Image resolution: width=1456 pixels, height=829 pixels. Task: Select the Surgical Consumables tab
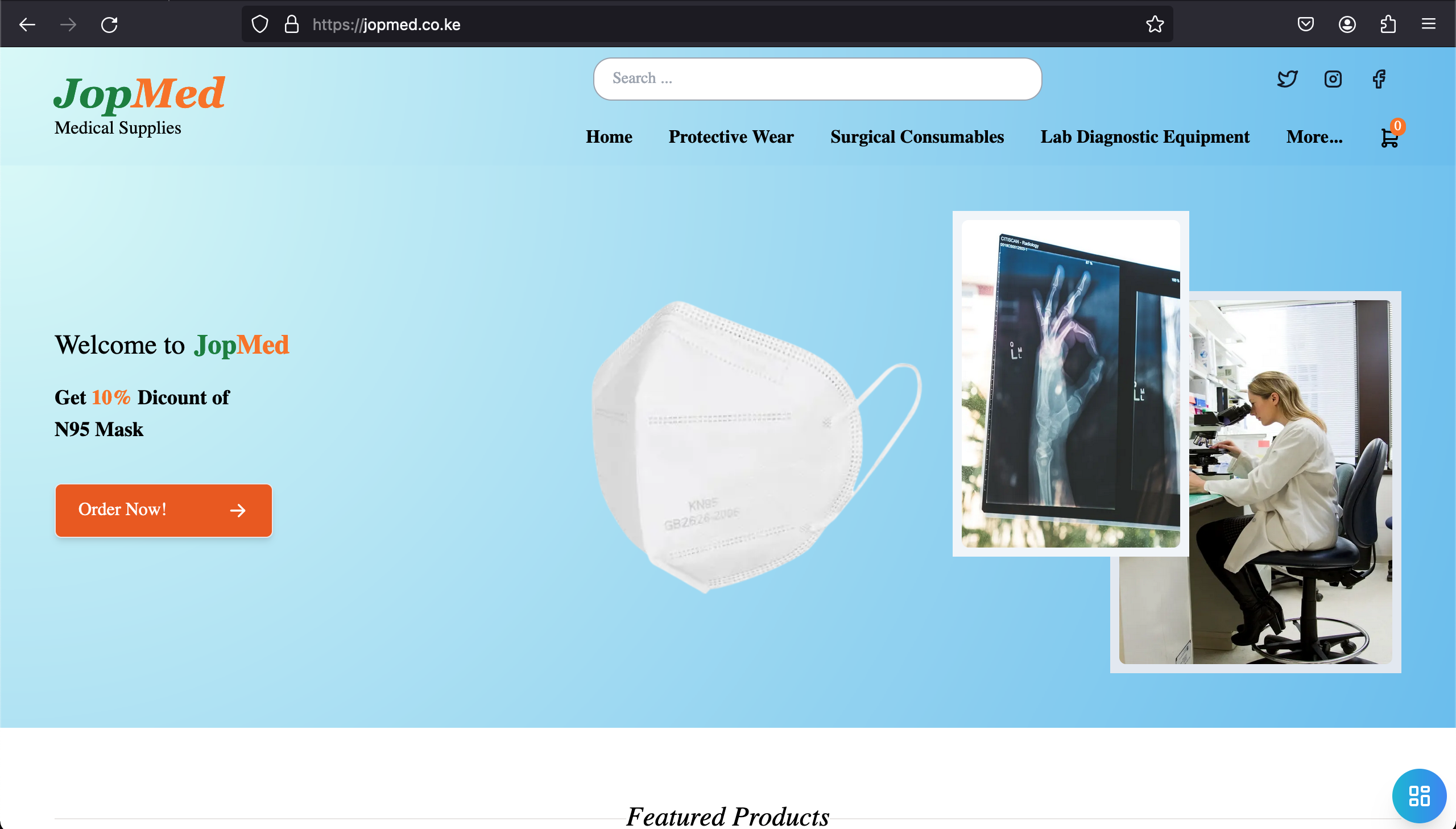coord(918,136)
